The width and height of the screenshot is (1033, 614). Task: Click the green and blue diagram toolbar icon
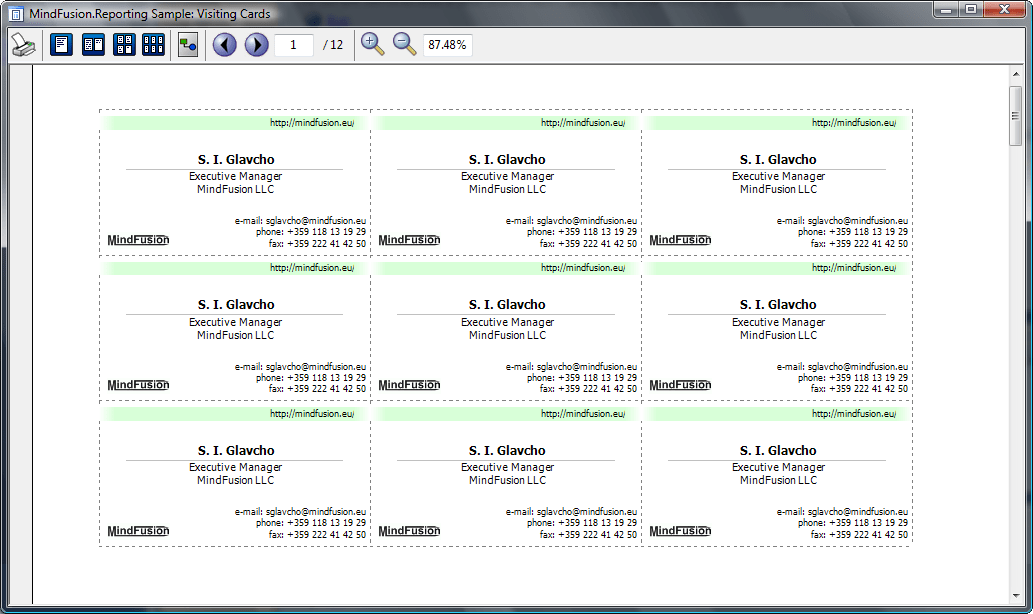coord(188,45)
